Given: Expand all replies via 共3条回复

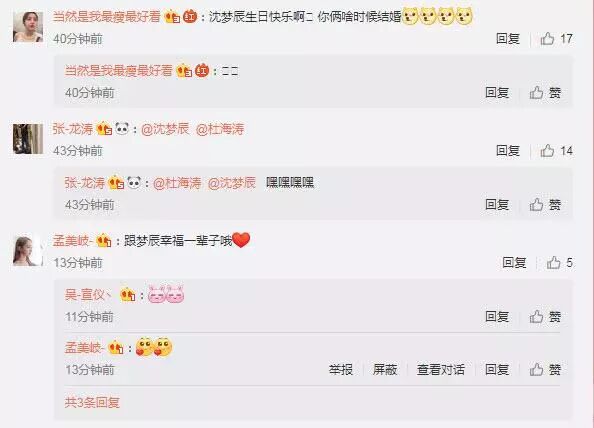Looking at the screenshot, I should click(x=92, y=402).
